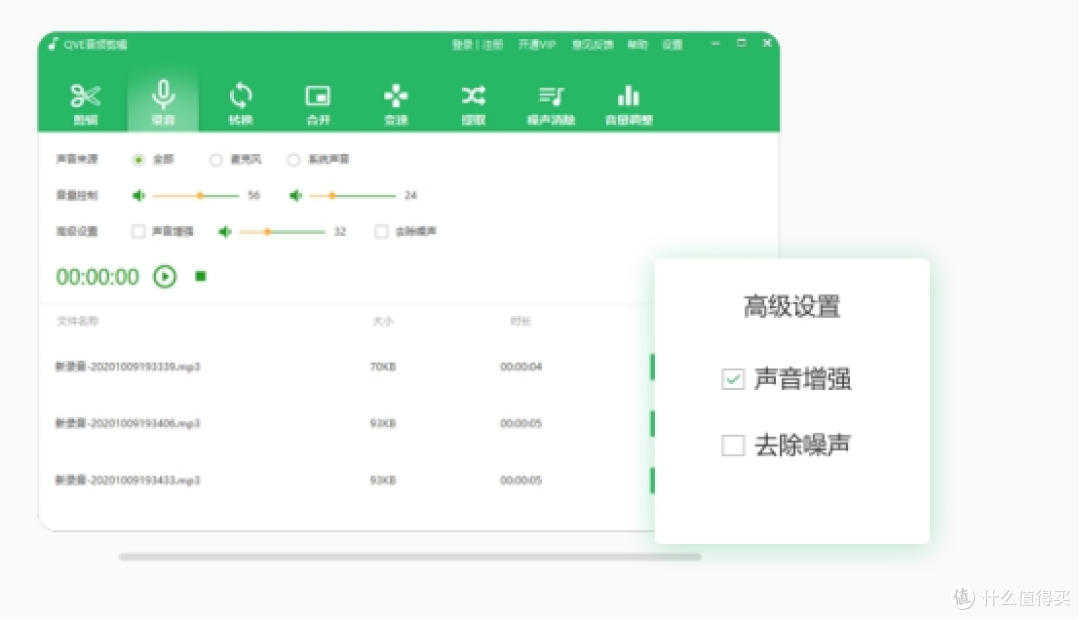Mute speaker icon beside the 24 volume slider
The height and width of the screenshot is (620, 1080).
(x=295, y=196)
